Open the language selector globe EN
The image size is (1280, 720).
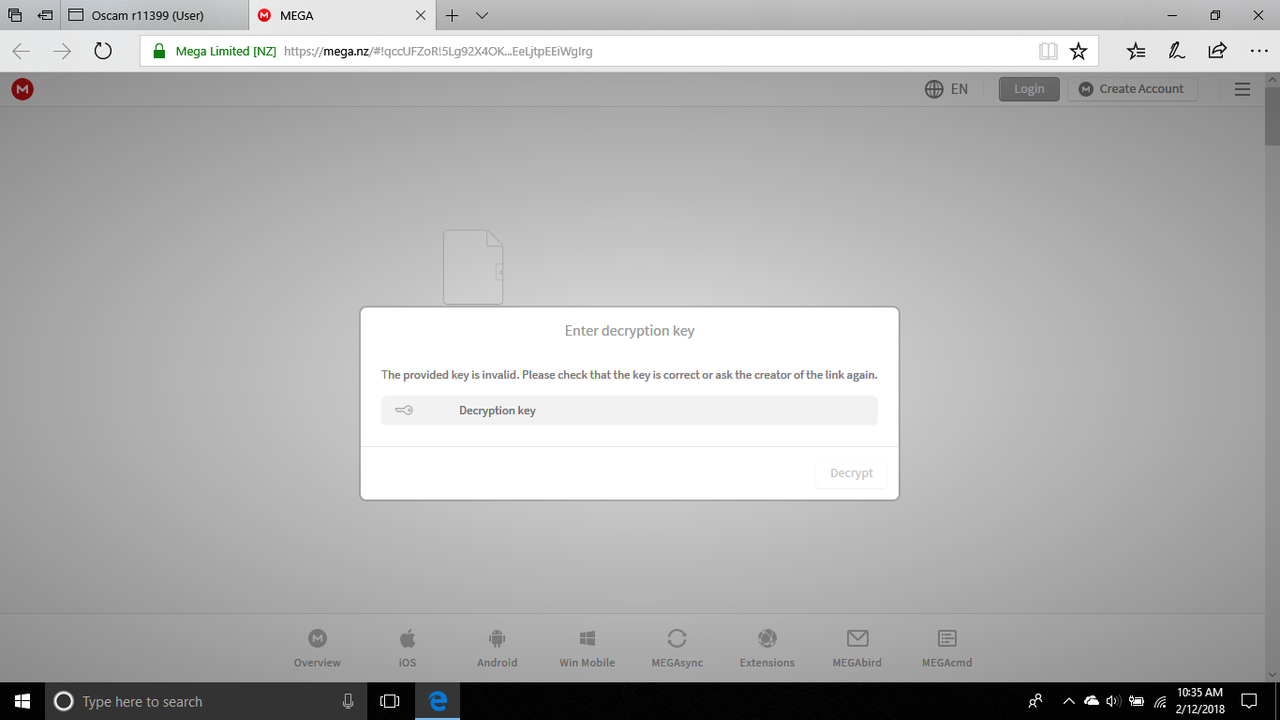(x=946, y=89)
